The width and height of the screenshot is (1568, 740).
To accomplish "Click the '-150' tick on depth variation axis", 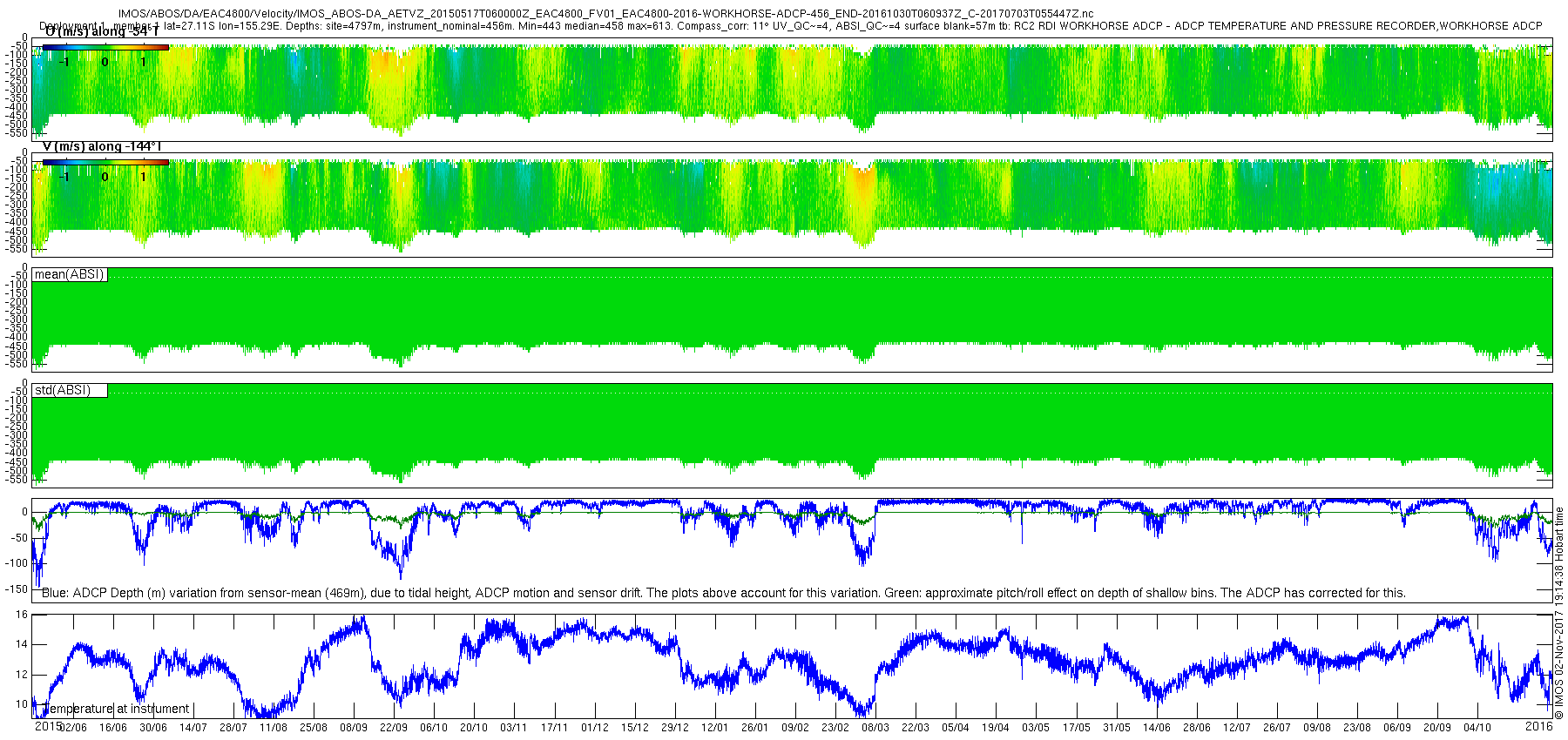I will click(17, 589).
